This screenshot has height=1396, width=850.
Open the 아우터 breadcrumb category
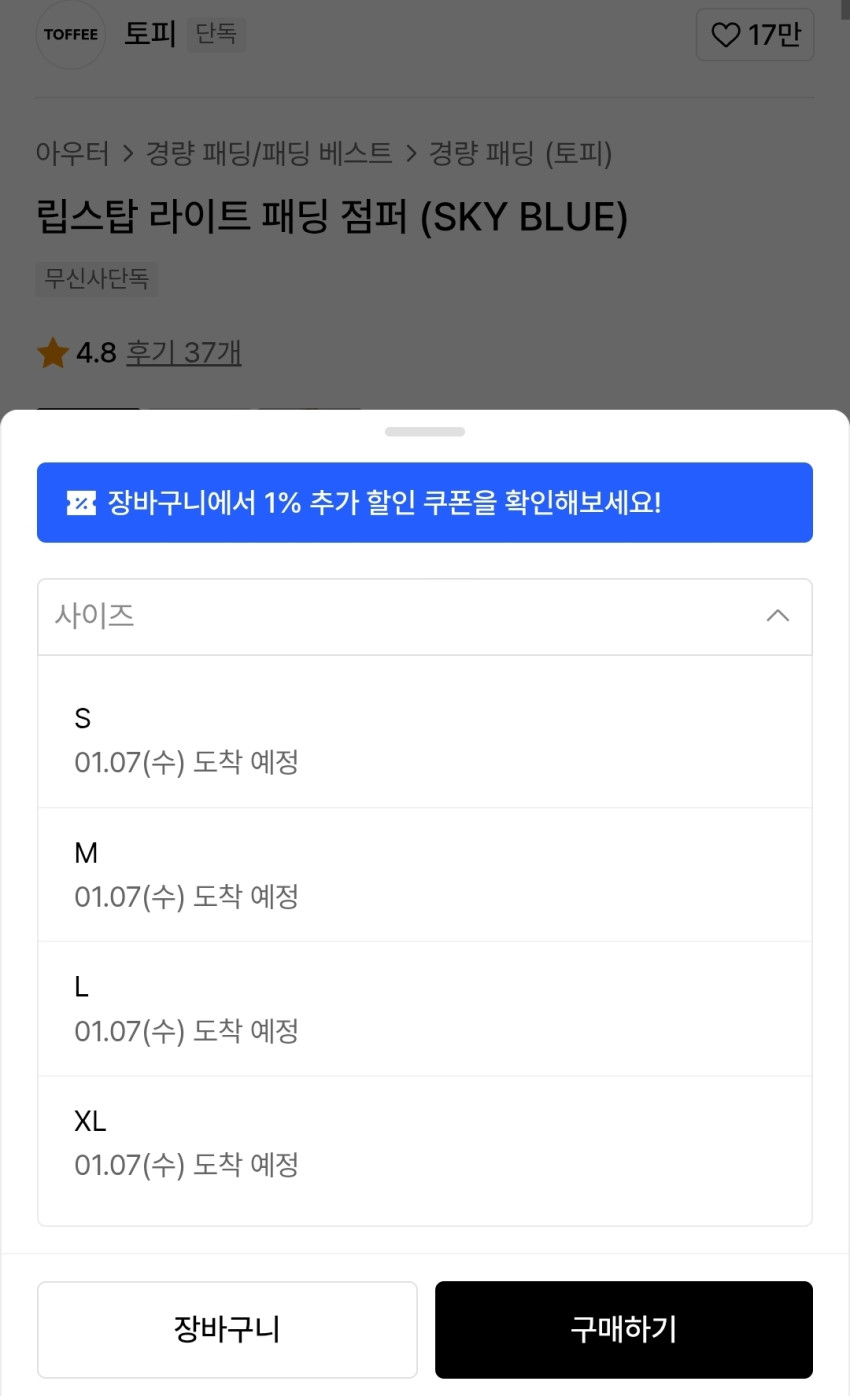[x=72, y=153]
